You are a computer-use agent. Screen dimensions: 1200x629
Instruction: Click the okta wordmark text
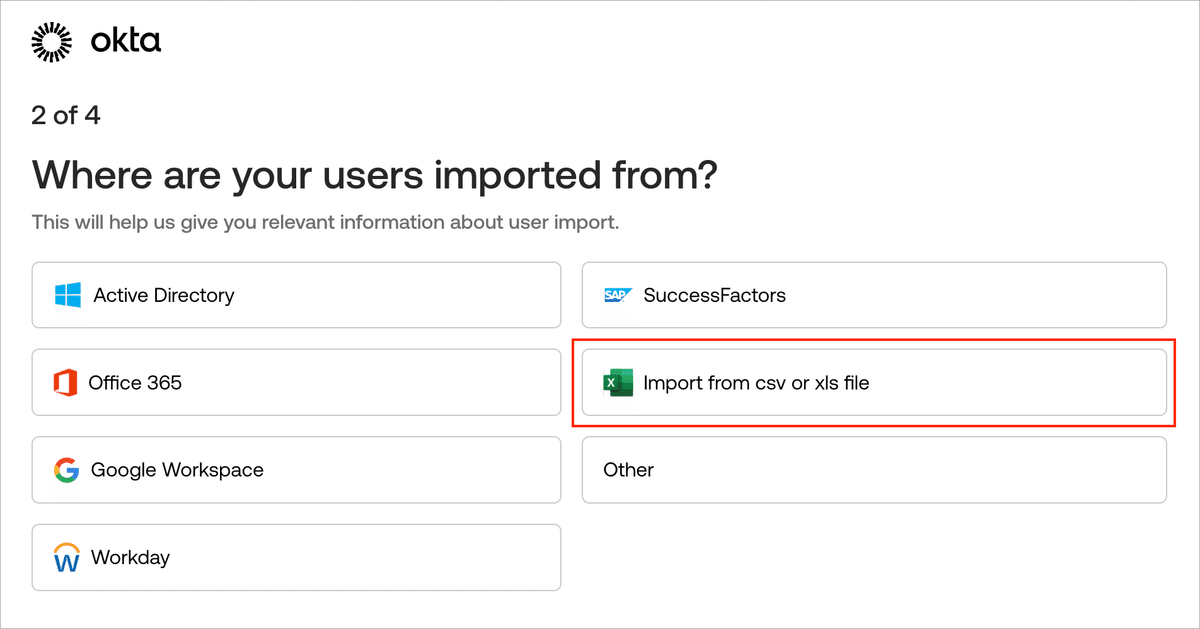point(126,42)
